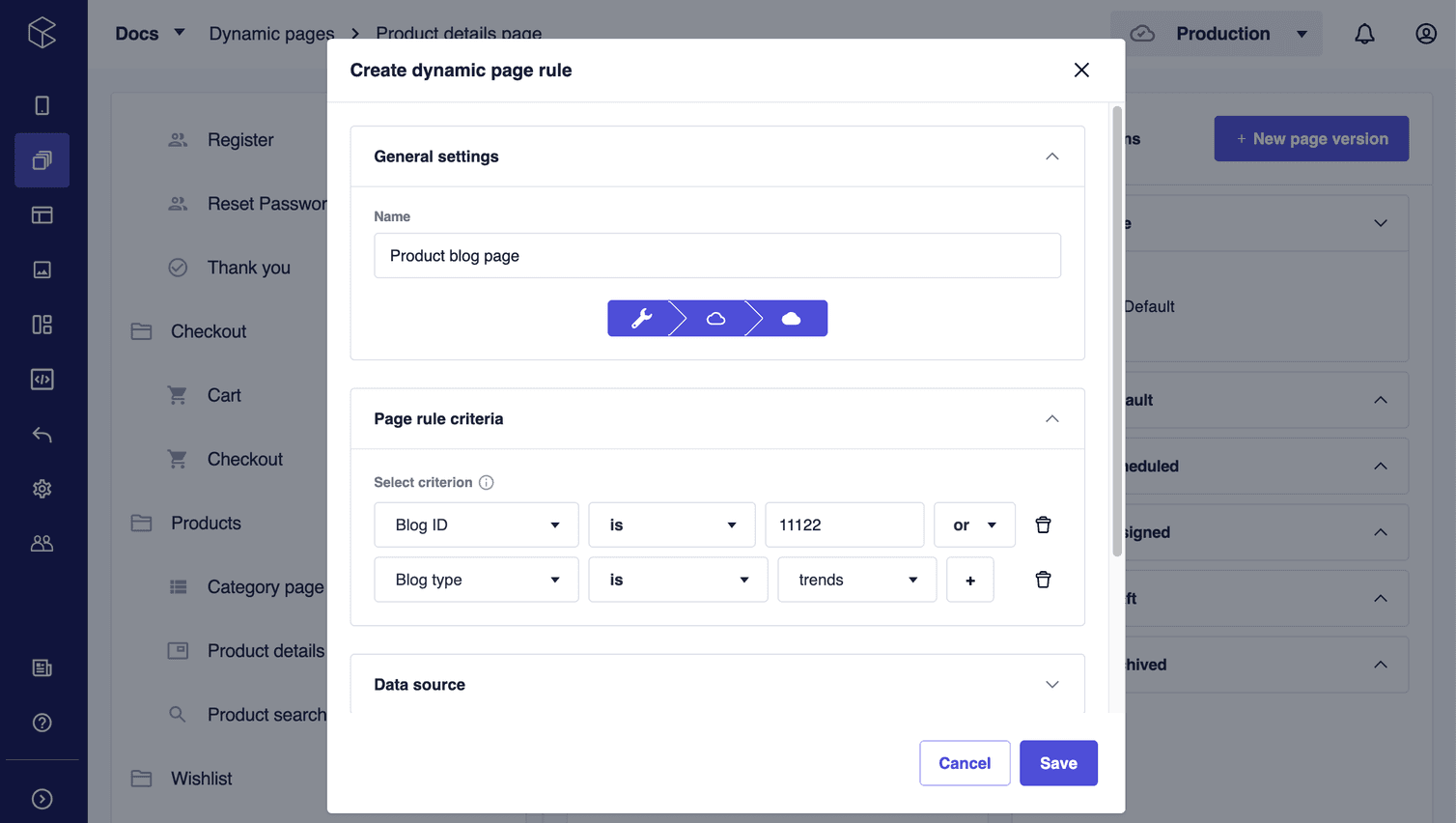Go to Dynamic pages in the breadcrumb
The height and width of the screenshot is (823, 1456).
coord(271,33)
